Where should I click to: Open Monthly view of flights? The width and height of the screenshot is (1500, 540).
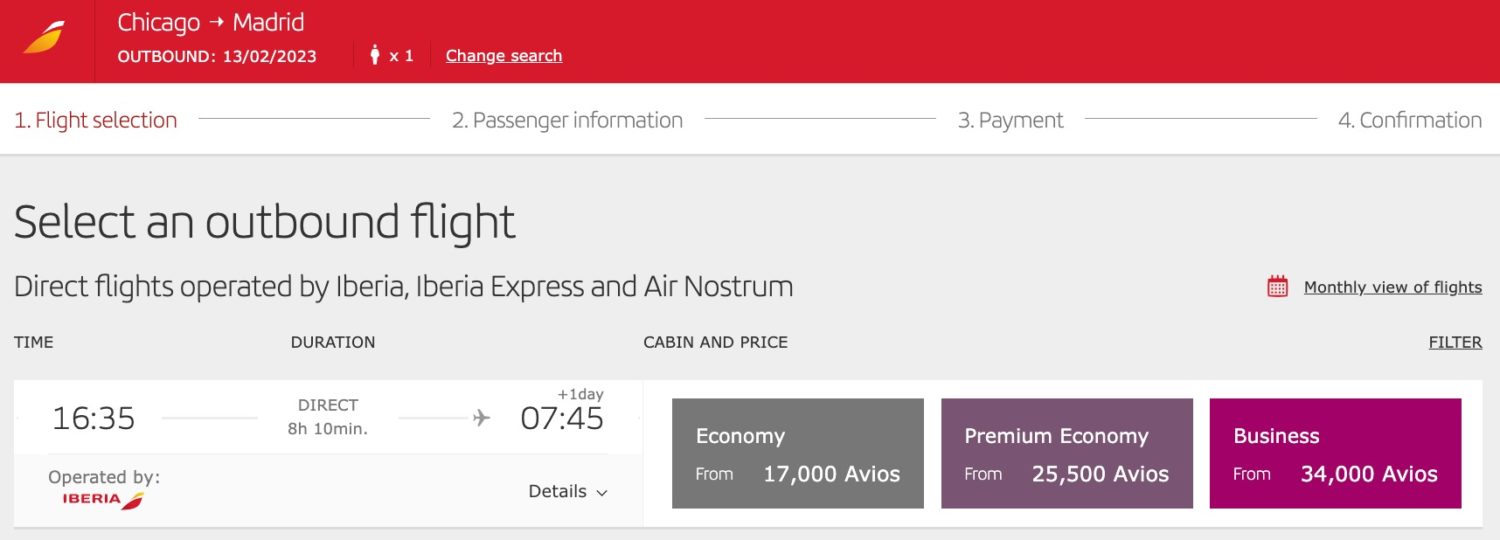tap(1392, 287)
